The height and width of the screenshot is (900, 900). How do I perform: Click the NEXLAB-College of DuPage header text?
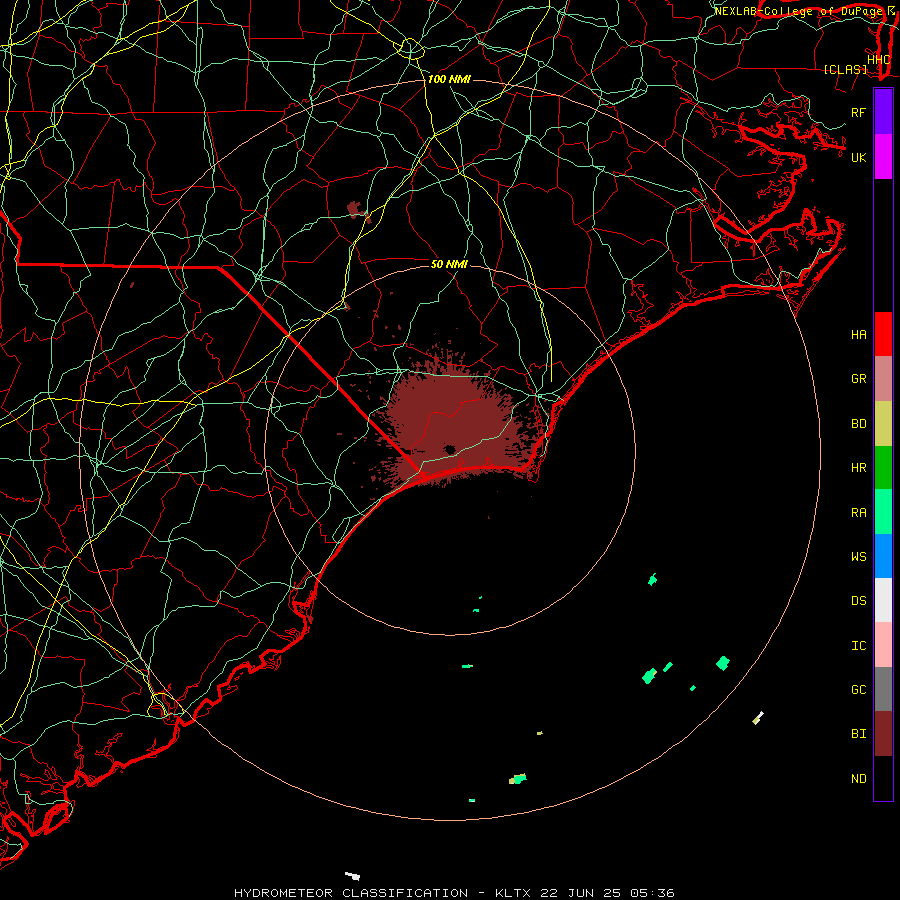pos(798,11)
